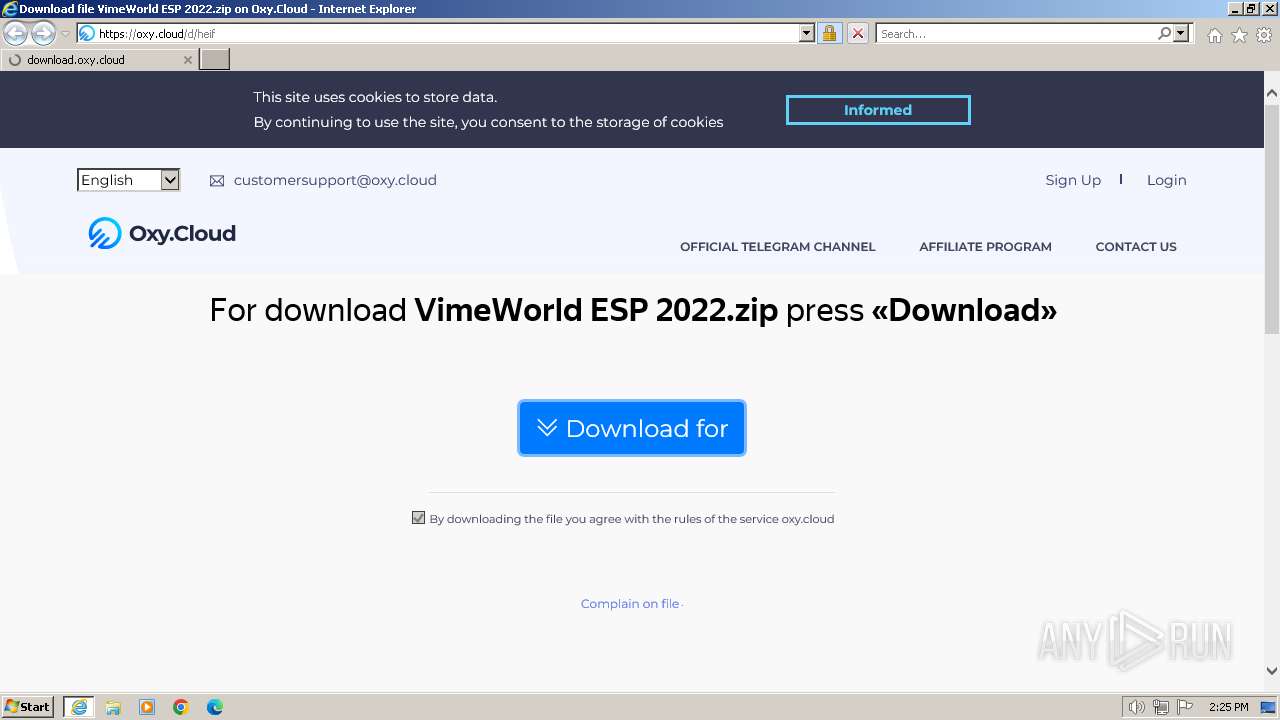Screen dimensions: 1280x720
Task: Open Favorites star icon
Action: coord(1239,35)
